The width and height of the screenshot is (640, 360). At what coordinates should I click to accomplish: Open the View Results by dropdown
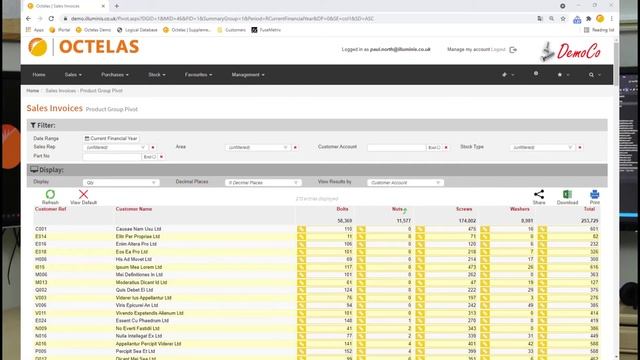[x=405, y=182]
